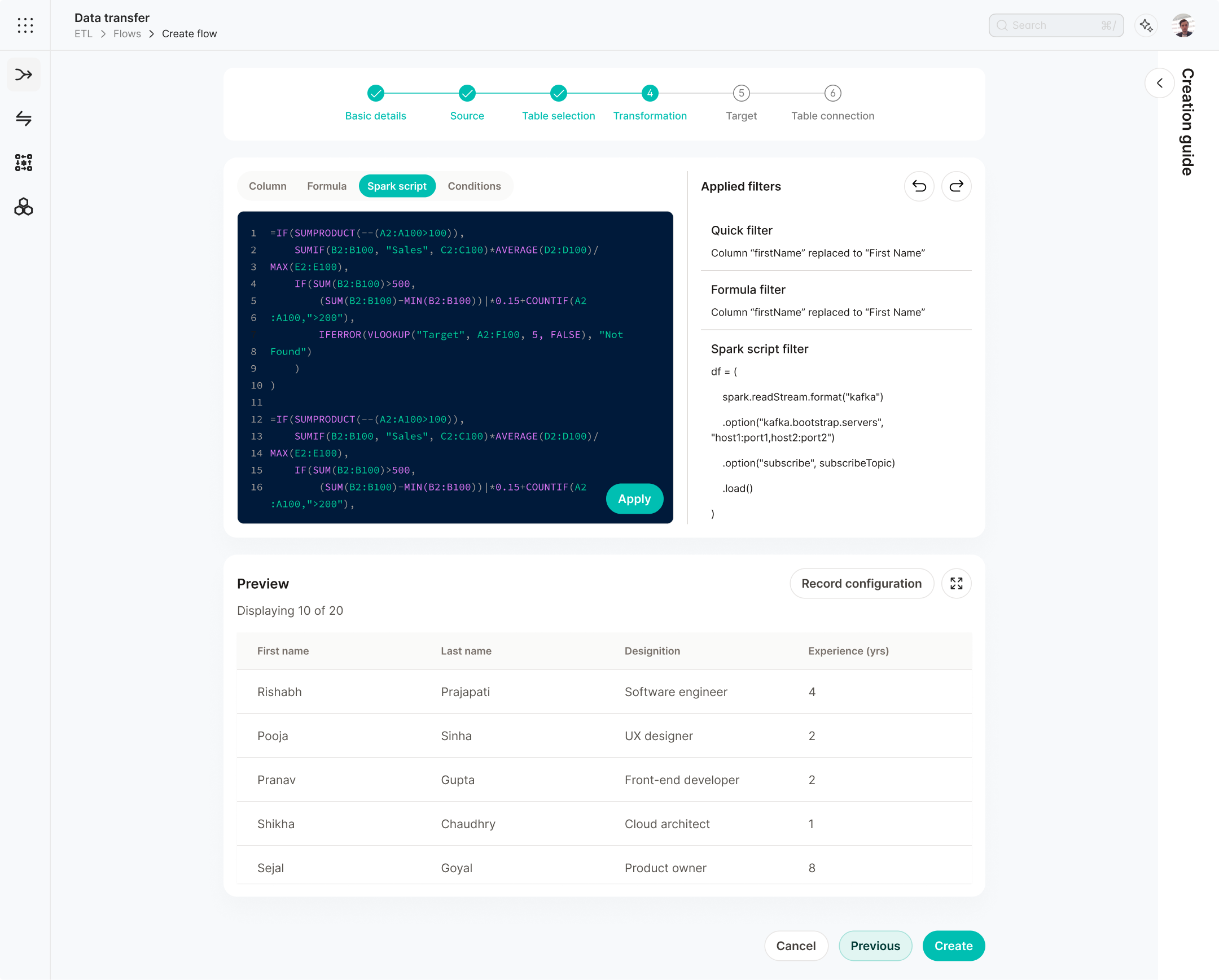
Task: Click the Experience (yrs) column header
Action: [x=848, y=650]
